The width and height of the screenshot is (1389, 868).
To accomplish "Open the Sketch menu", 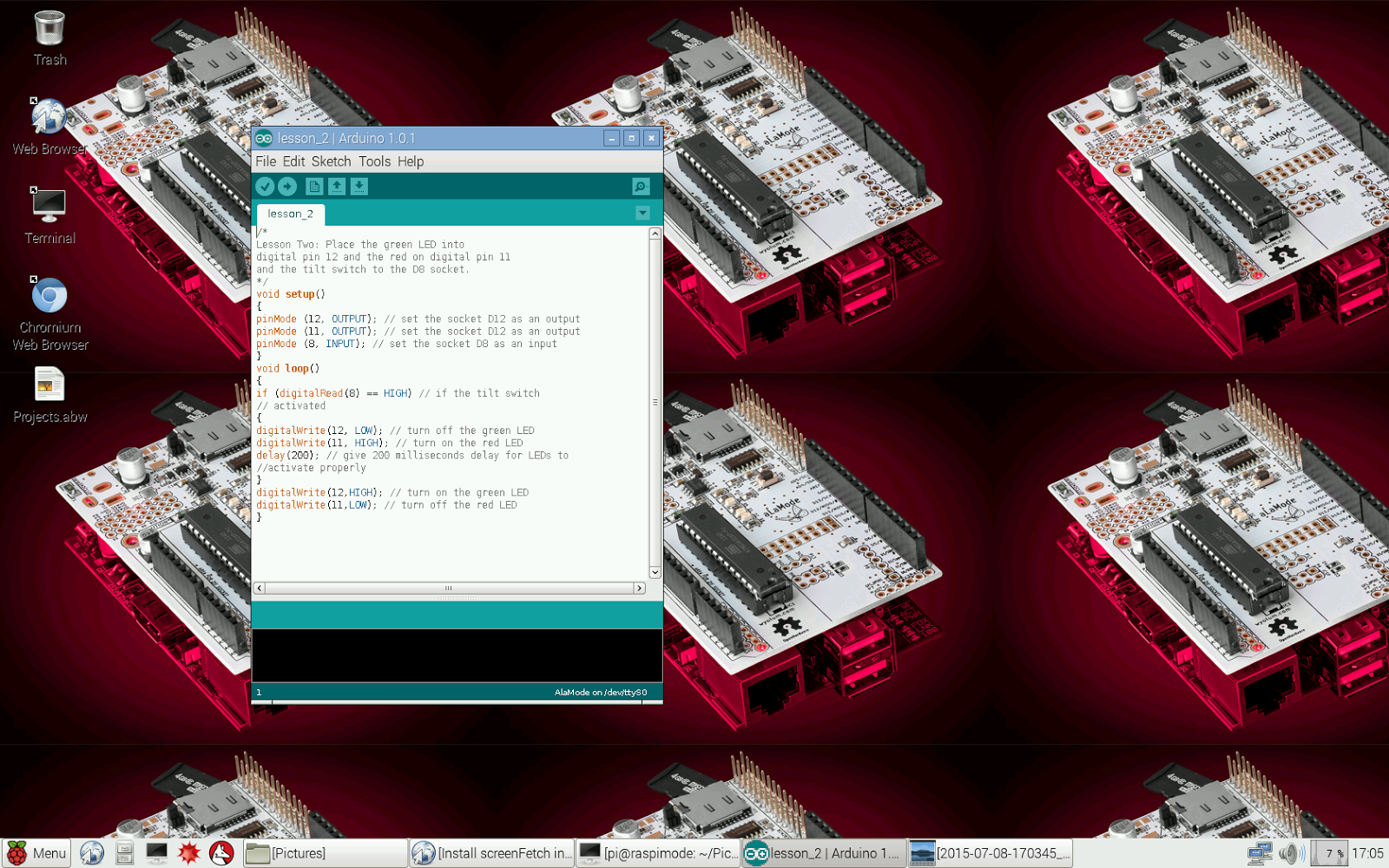I will (331, 161).
